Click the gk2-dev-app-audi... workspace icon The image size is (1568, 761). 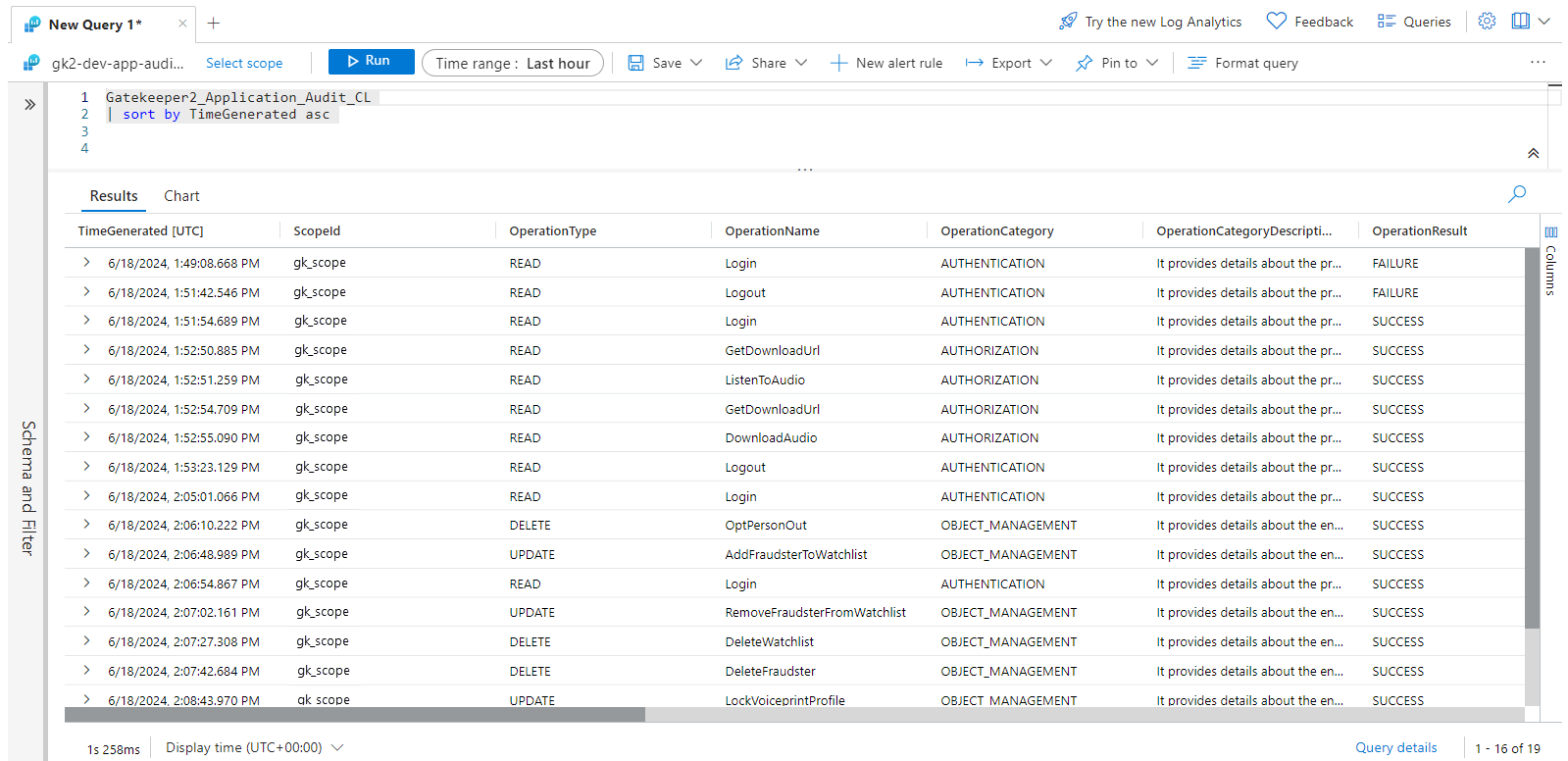pyautogui.click(x=32, y=63)
